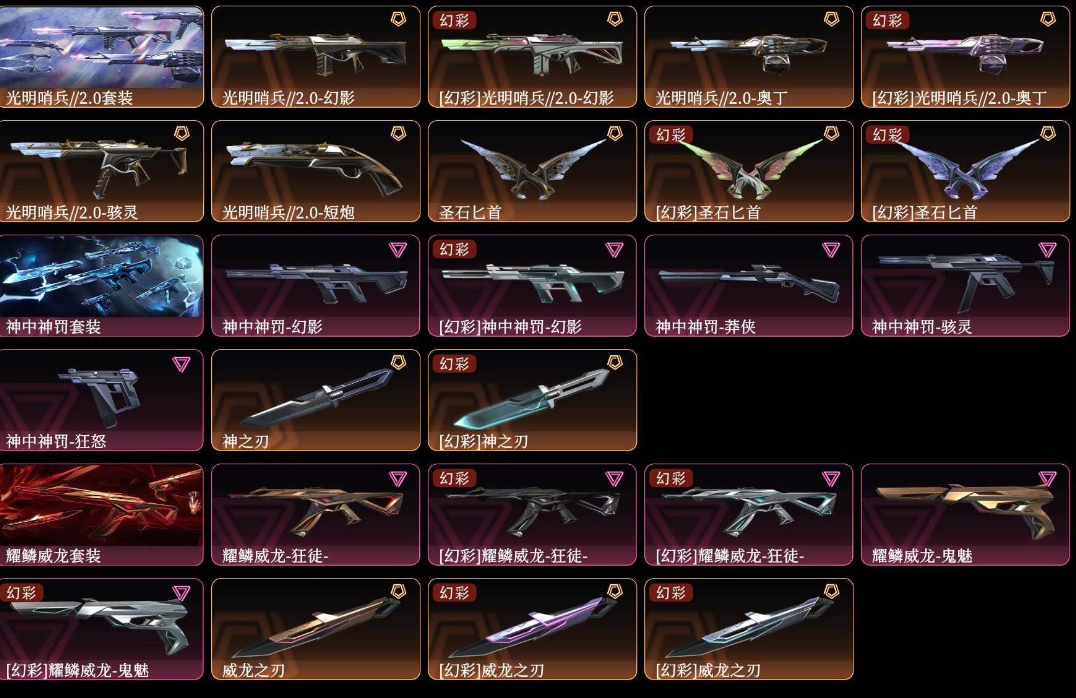Open the red 耀鳞威龙套装 bundle thumbnail
The height and width of the screenshot is (698, 1076).
coord(102,504)
